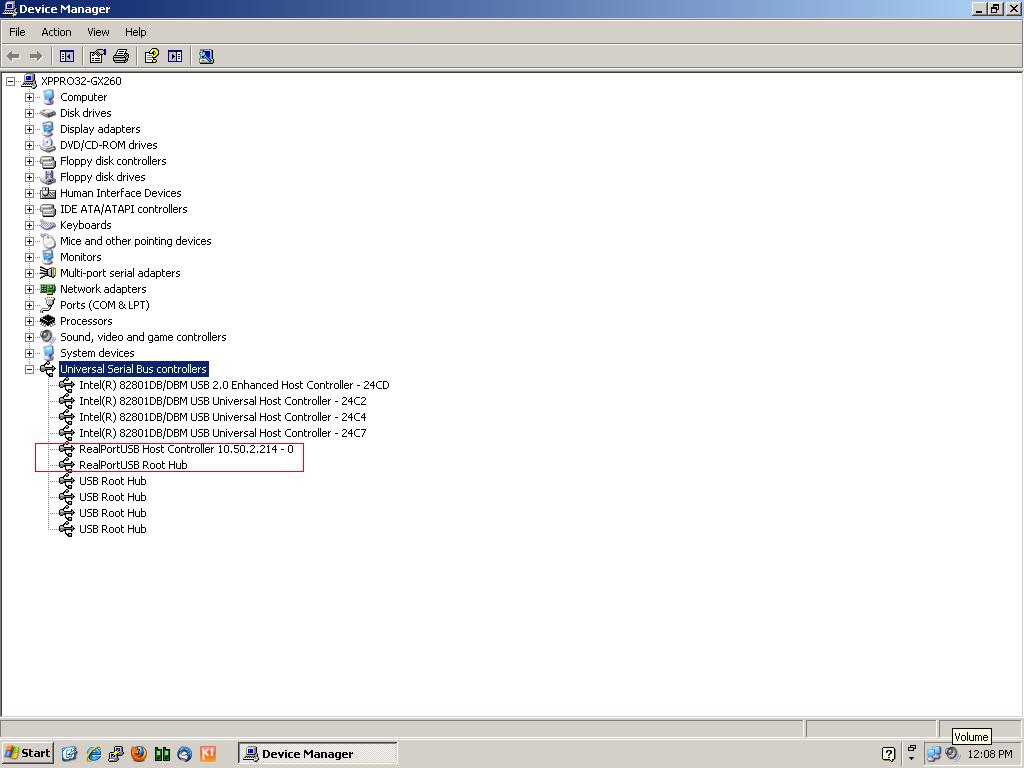Viewport: 1024px width, 768px height.
Task: Expand the Disk drives category
Action: (x=30, y=113)
